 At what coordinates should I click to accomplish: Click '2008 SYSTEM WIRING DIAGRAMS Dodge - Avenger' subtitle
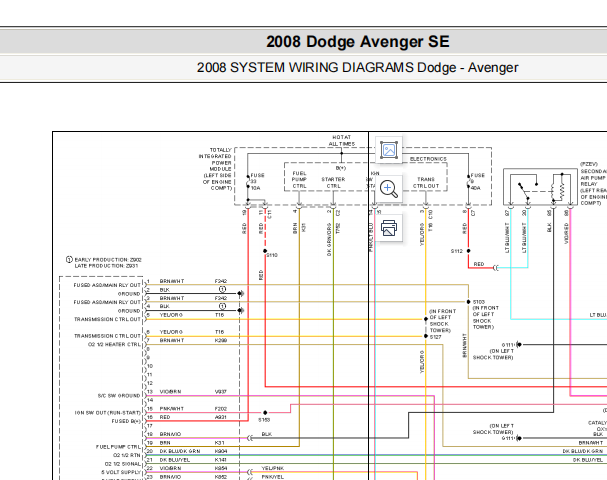[357, 67]
